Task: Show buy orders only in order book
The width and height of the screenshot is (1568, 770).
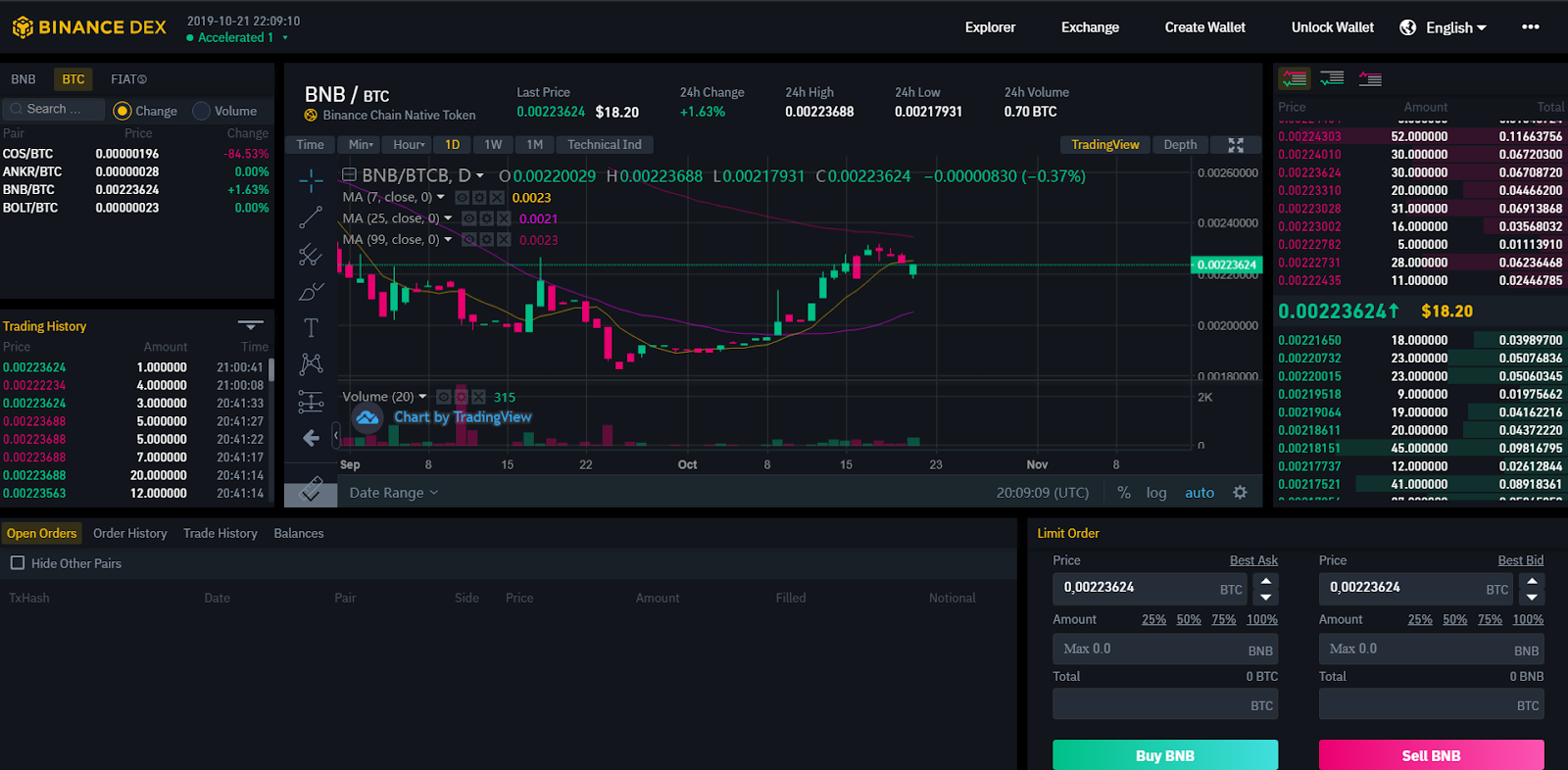Action: pos(1332,79)
